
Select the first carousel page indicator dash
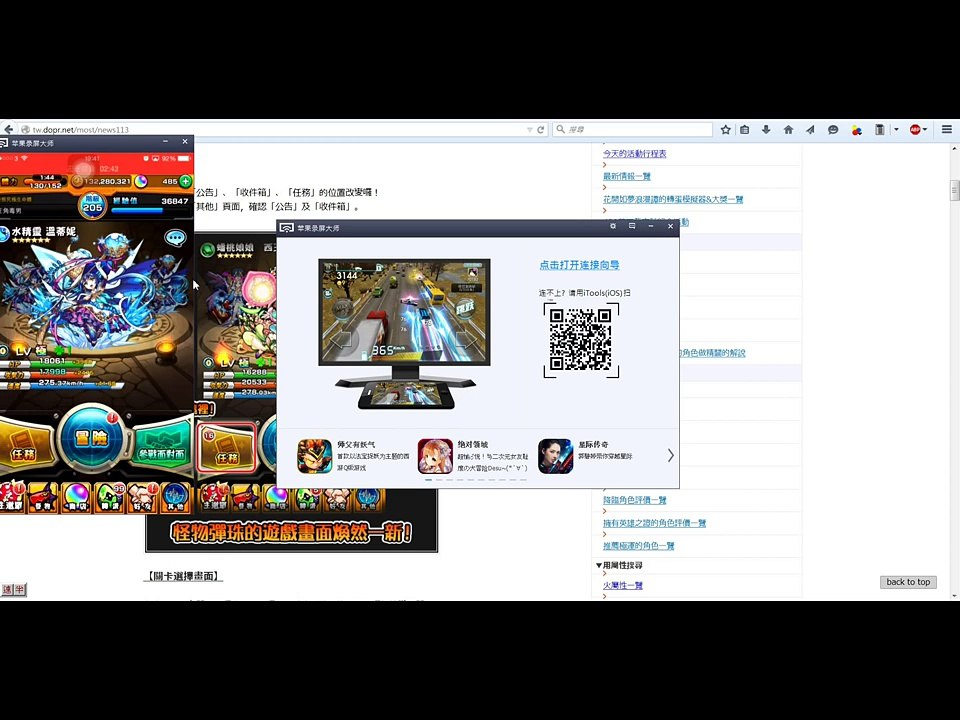point(429,480)
